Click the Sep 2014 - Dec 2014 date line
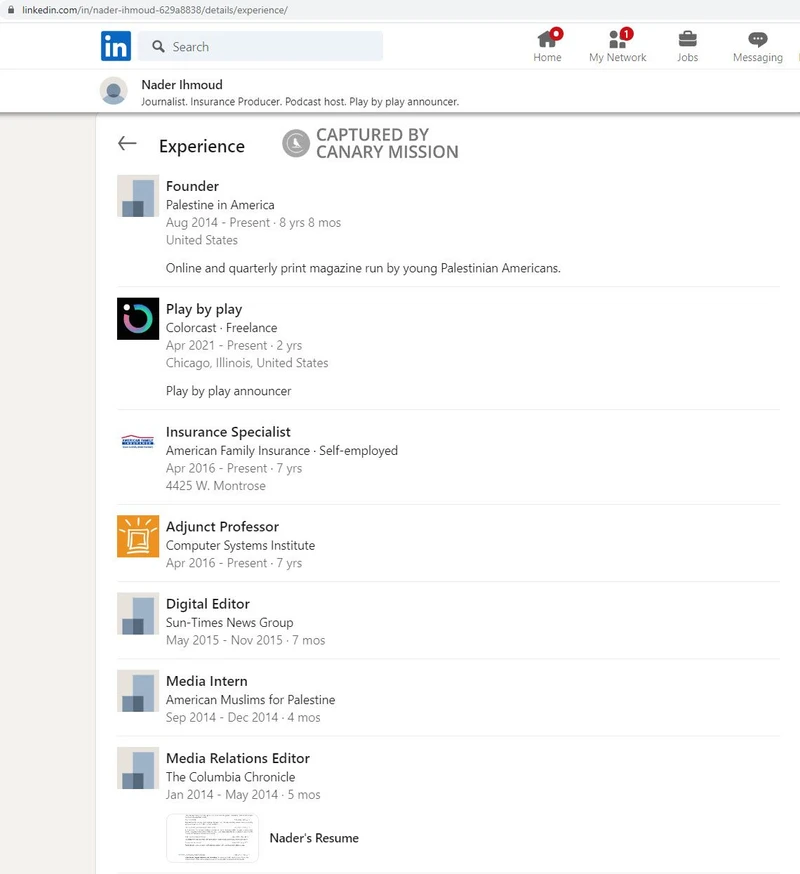Screen dimensions: 800x874 (x=243, y=717)
